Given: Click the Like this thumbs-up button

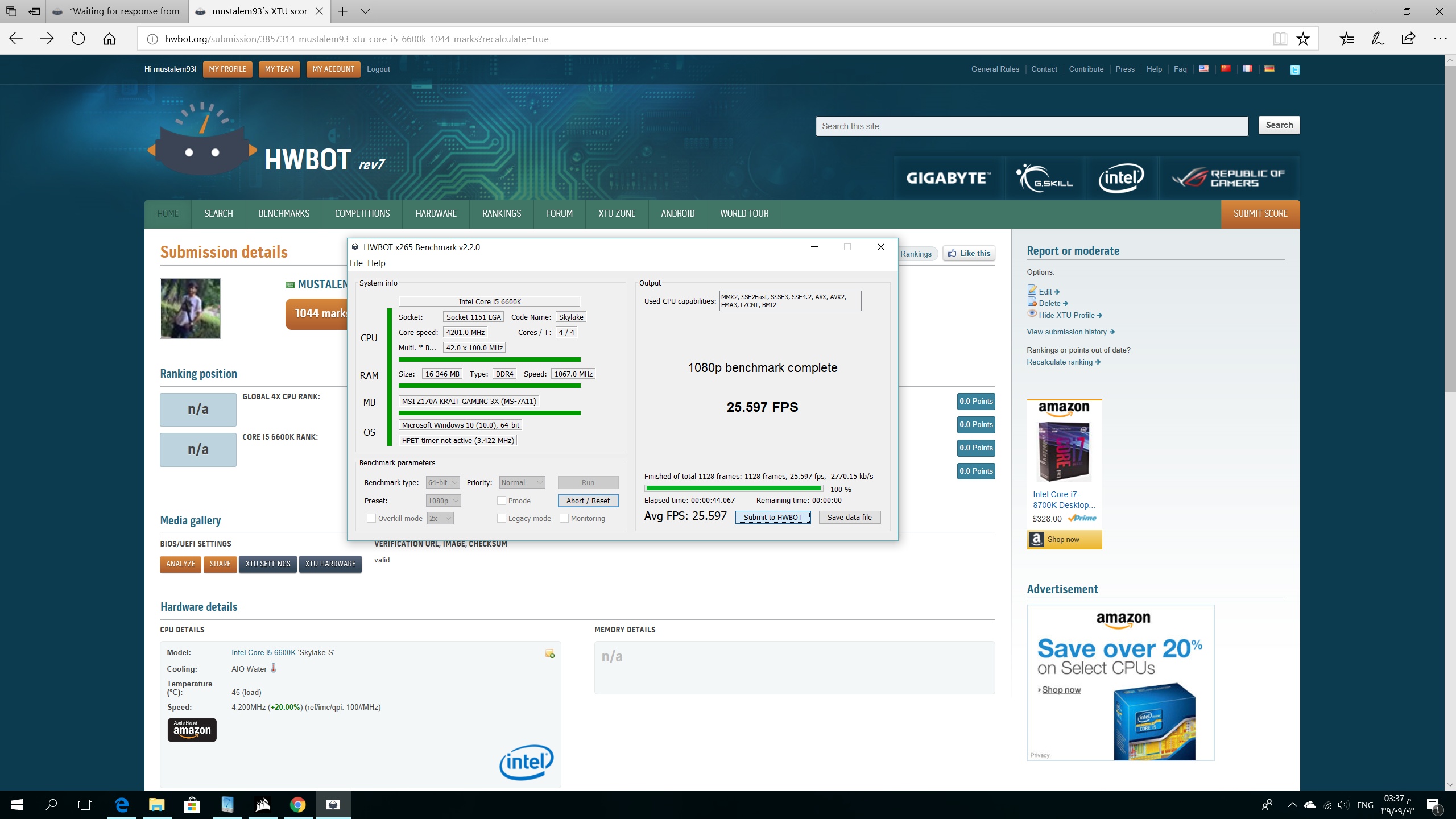Looking at the screenshot, I should tap(969, 253).
